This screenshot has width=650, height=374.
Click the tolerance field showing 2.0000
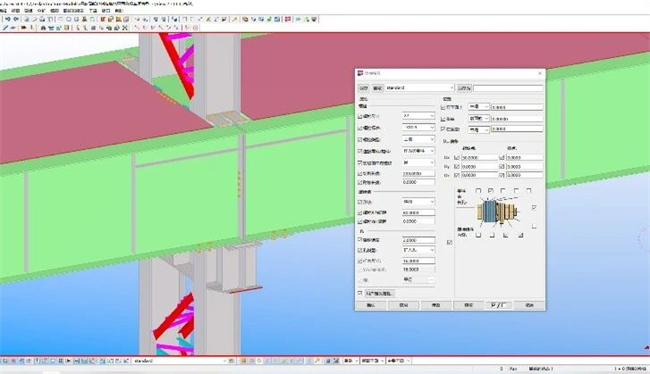(418, 240)
